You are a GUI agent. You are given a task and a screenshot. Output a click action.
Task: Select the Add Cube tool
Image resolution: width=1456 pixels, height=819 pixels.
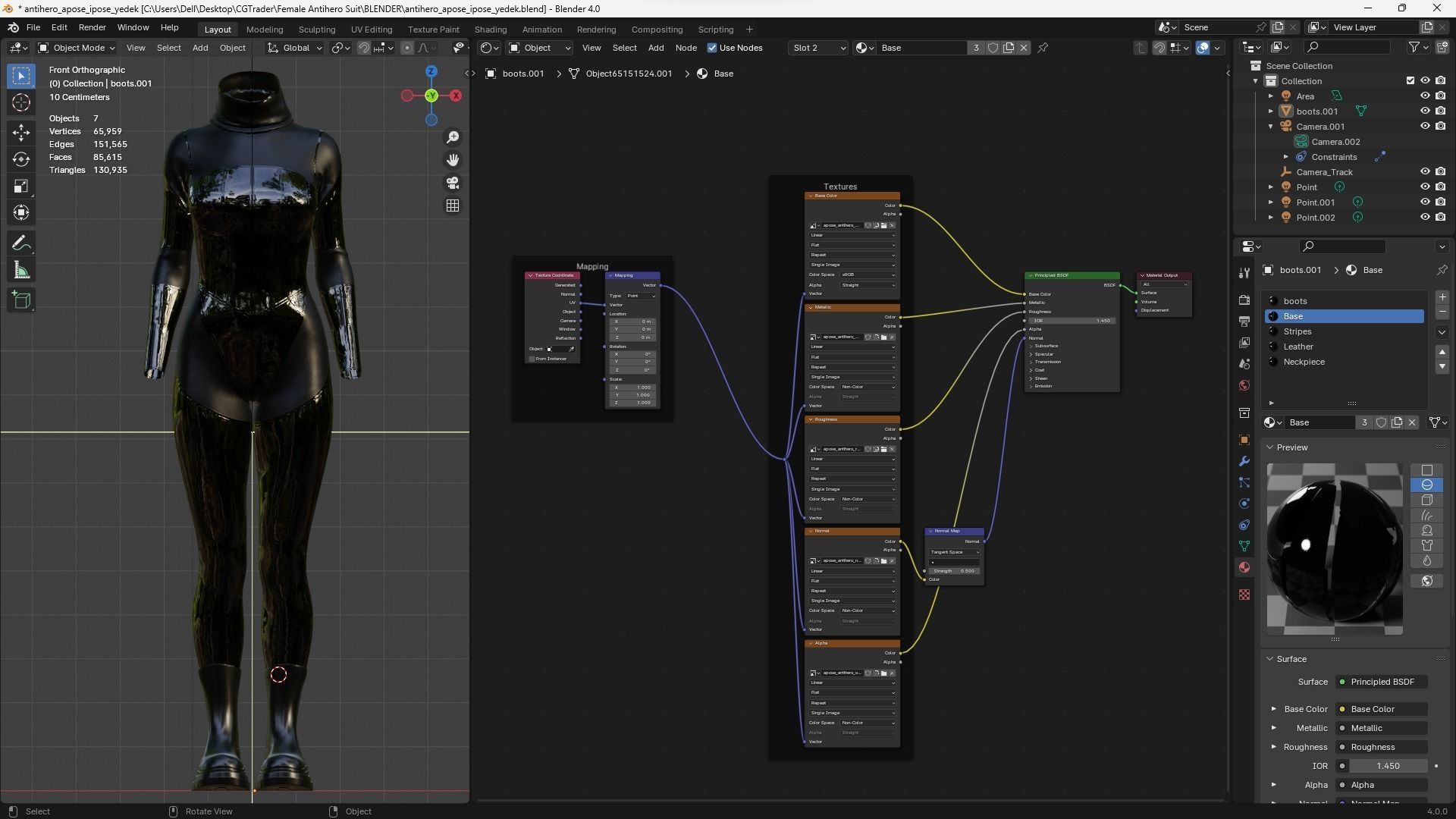21,300
